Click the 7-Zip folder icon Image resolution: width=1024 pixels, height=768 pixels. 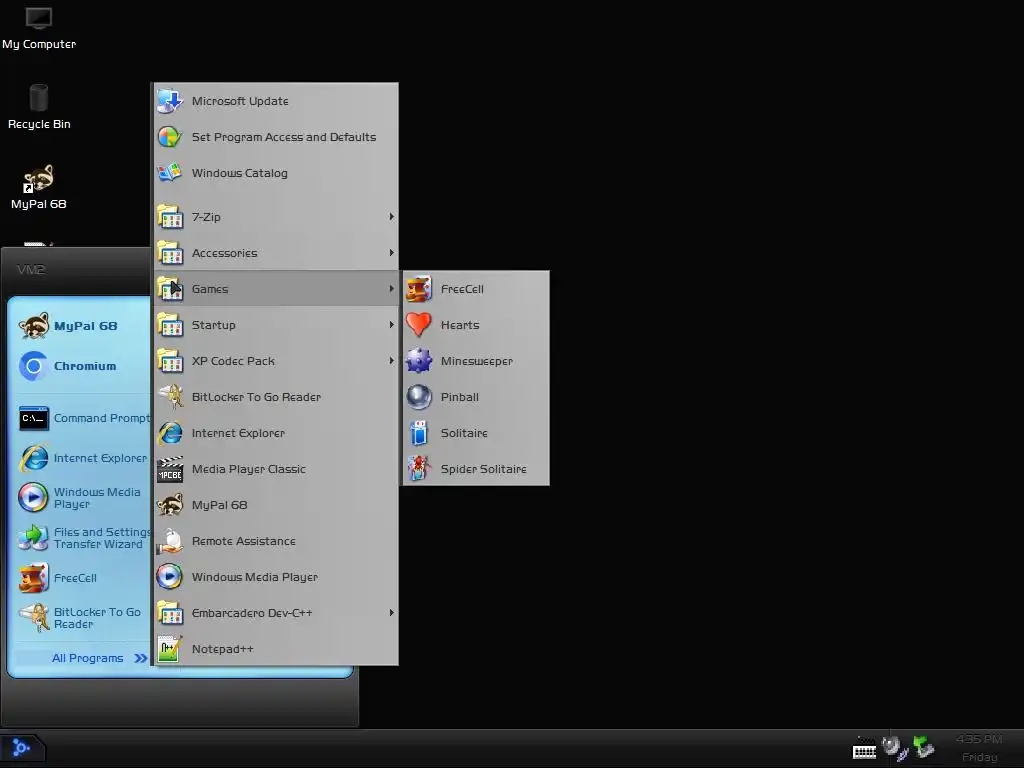(x=170, y=217)
